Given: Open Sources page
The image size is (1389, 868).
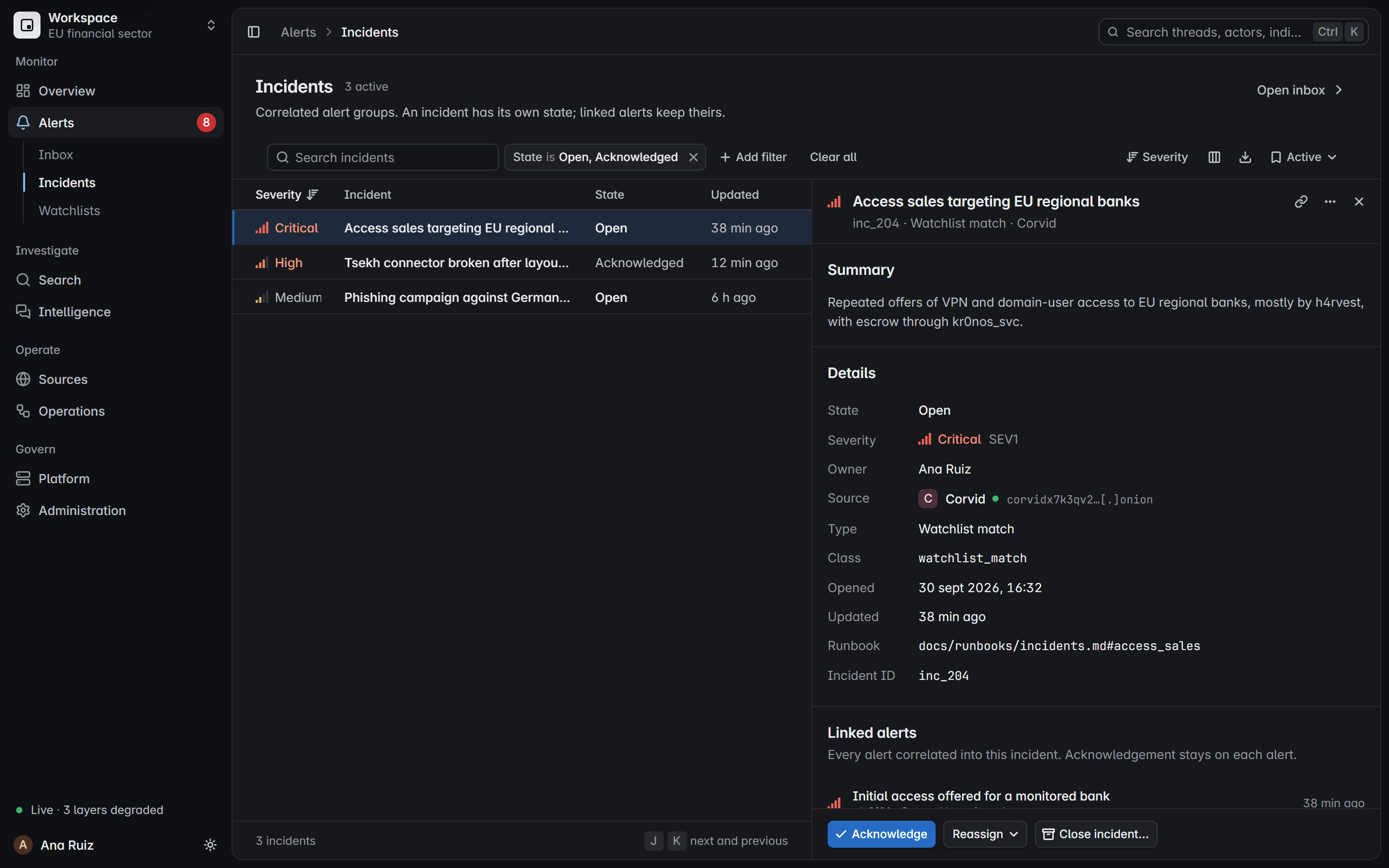Looking at the screenshot, I should [115, 379].
